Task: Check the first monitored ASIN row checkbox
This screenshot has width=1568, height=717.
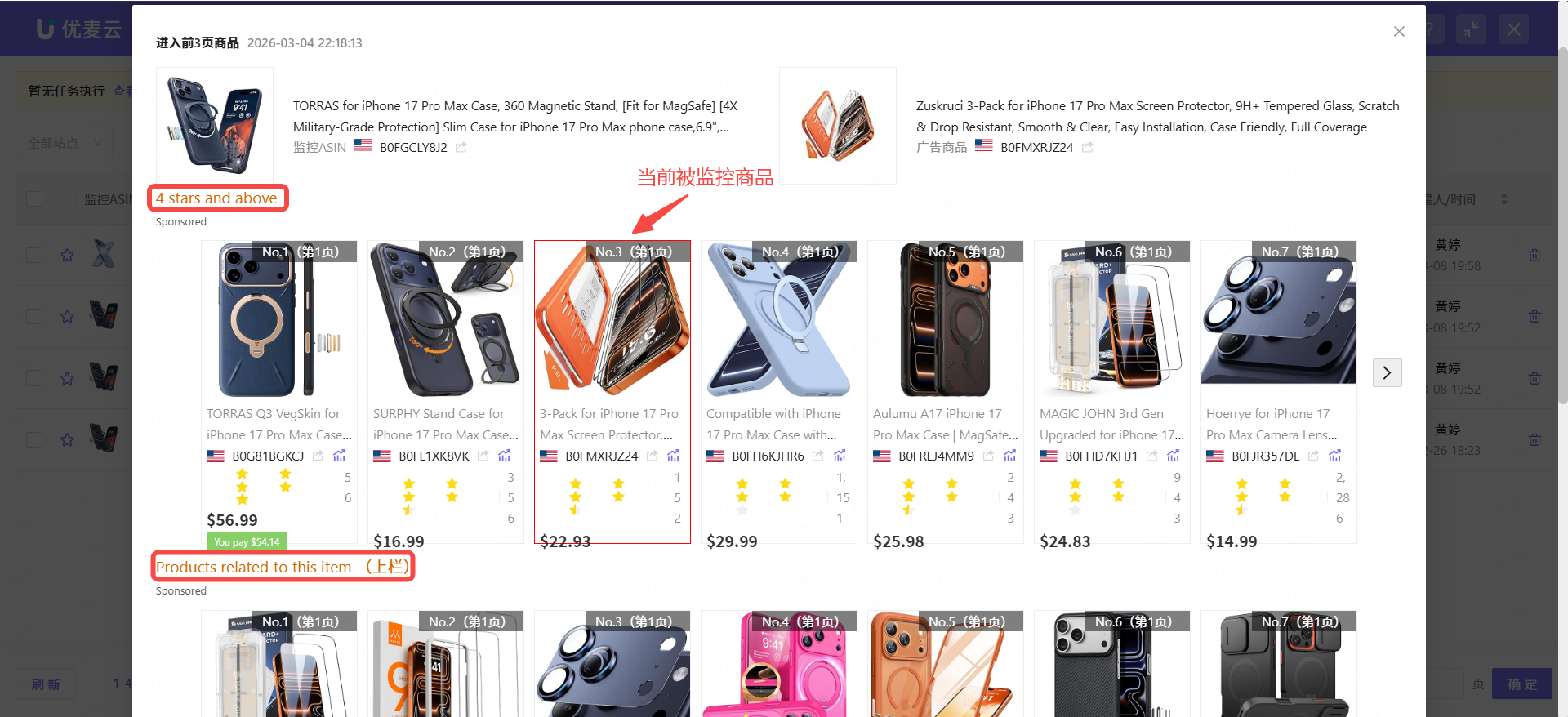Action: point(34,255)
